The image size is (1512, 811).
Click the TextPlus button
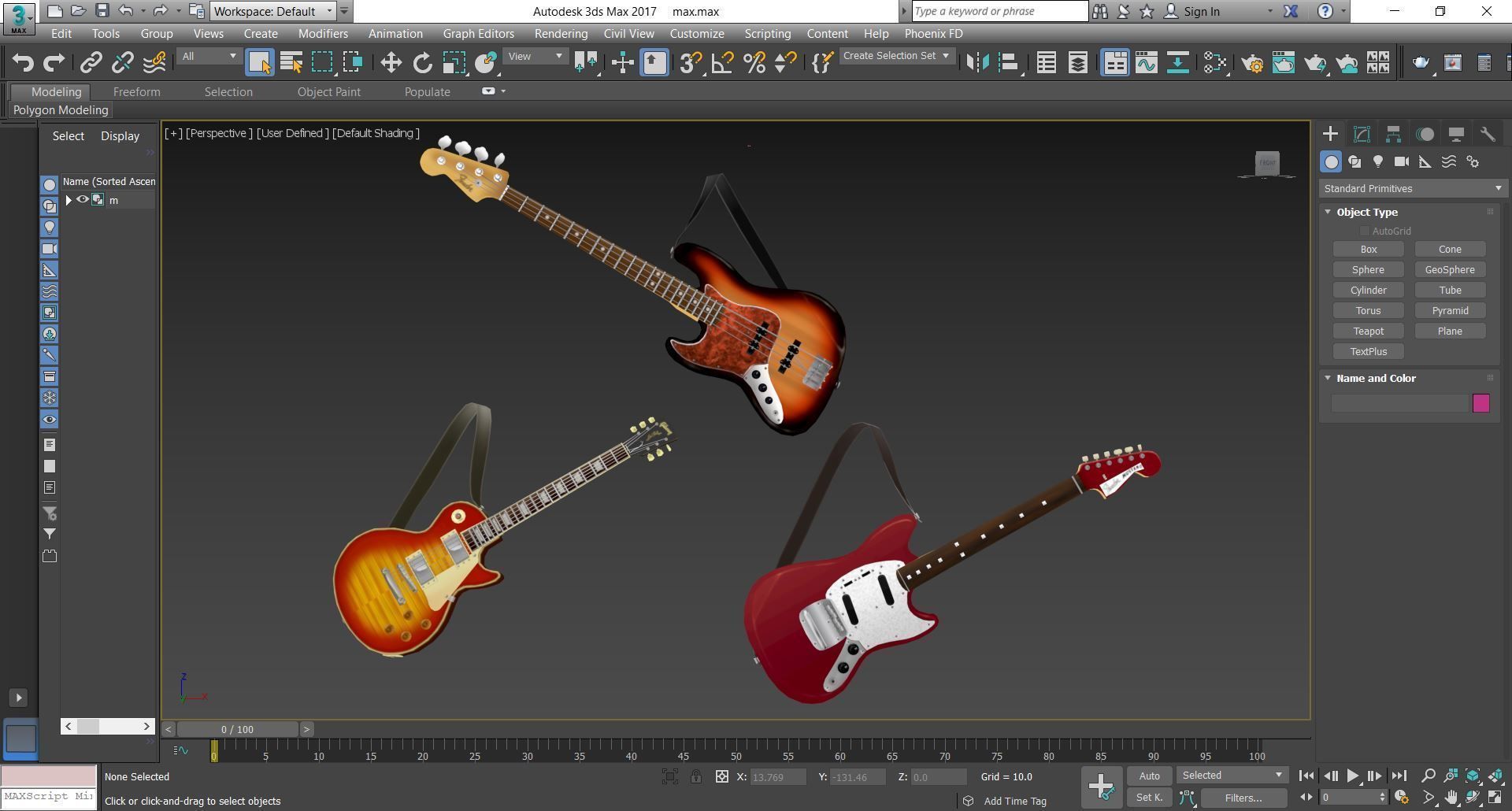click(x=1369, y=352)
